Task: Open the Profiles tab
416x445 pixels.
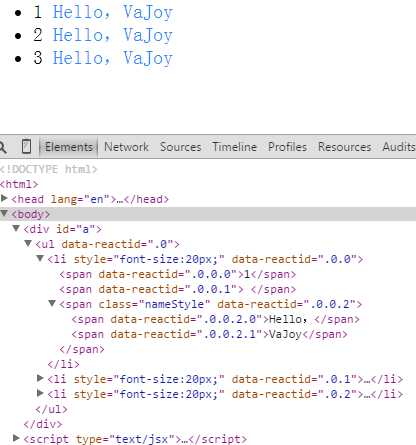Action: [x=287, y=147]
